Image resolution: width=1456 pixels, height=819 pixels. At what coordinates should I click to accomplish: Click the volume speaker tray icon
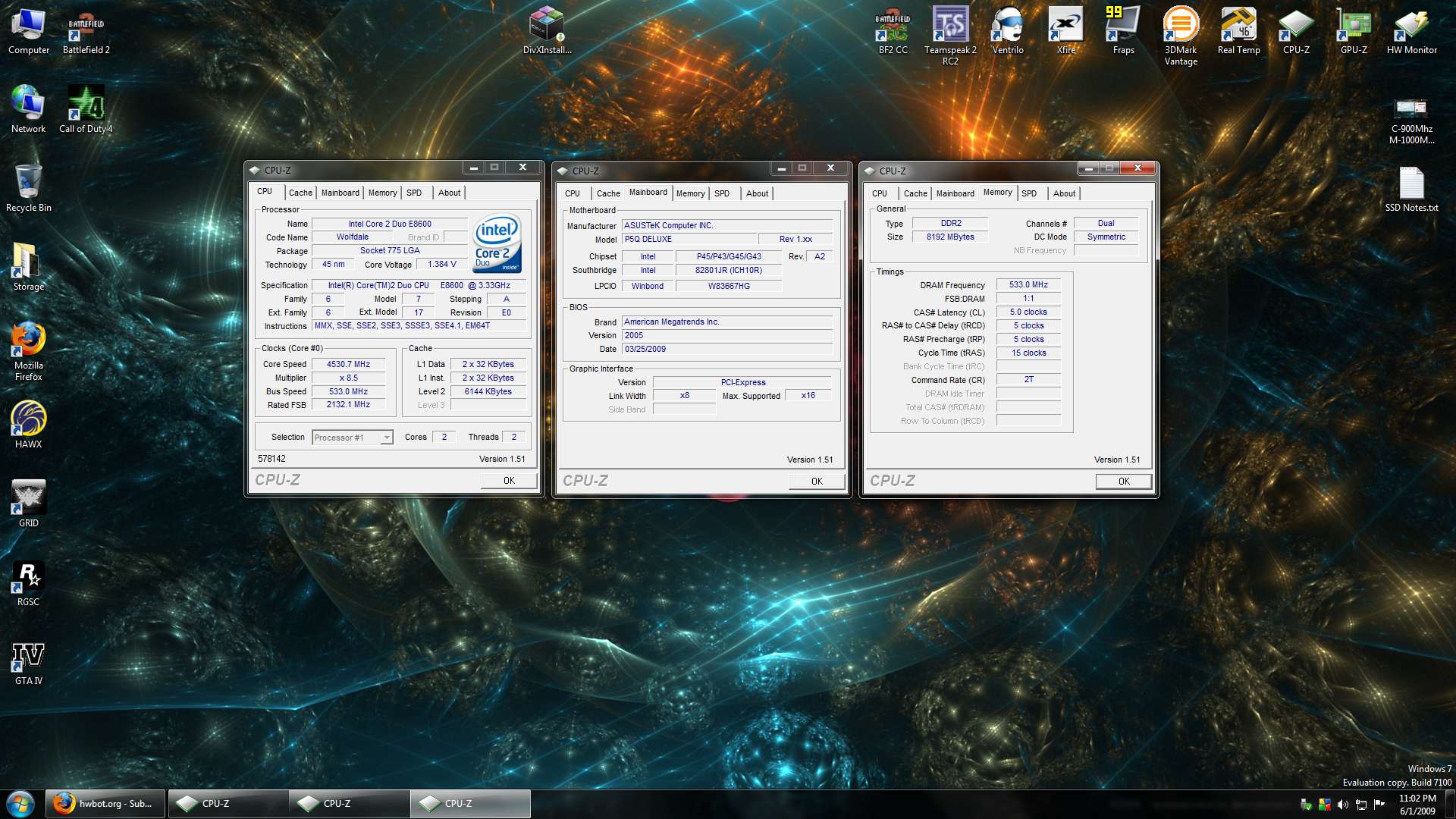click(1342, 805)
